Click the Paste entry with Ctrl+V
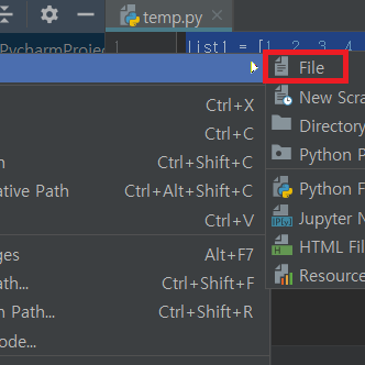The height and width of the screenshot is (365, 365). 133,220
